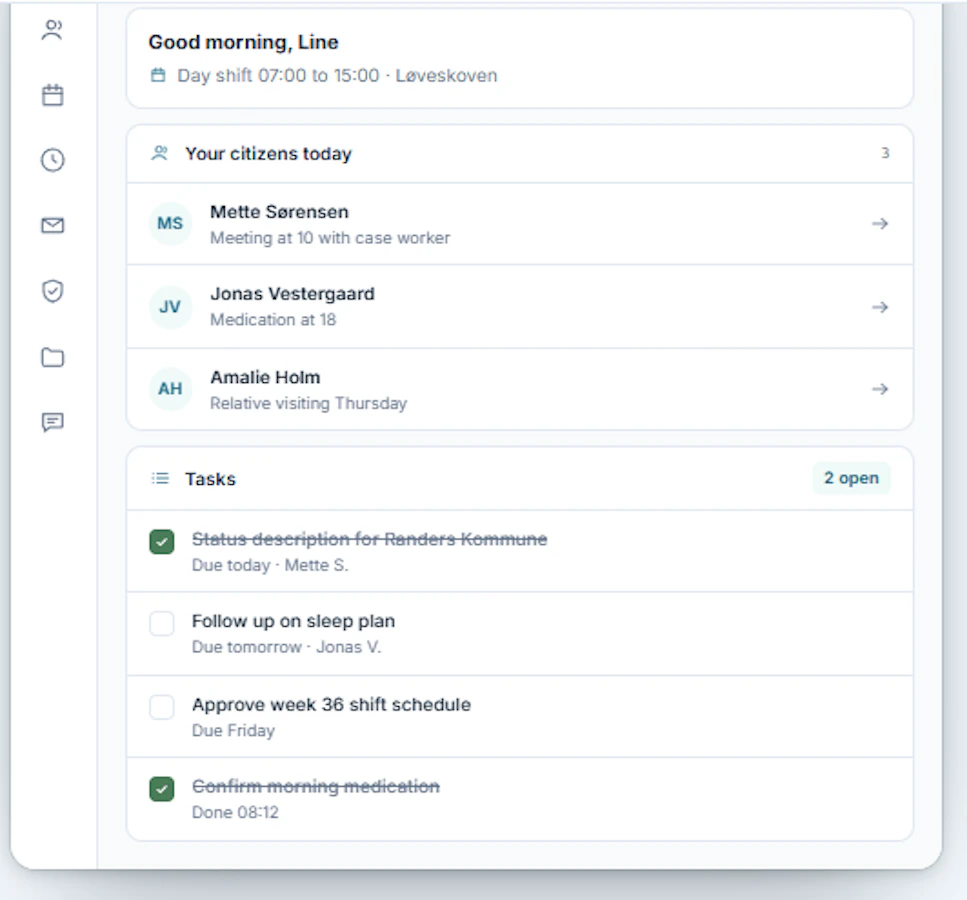Viewport: 967px width, 900px height.
Task: Click Follow up on sleep plan title
Action: 294,621
